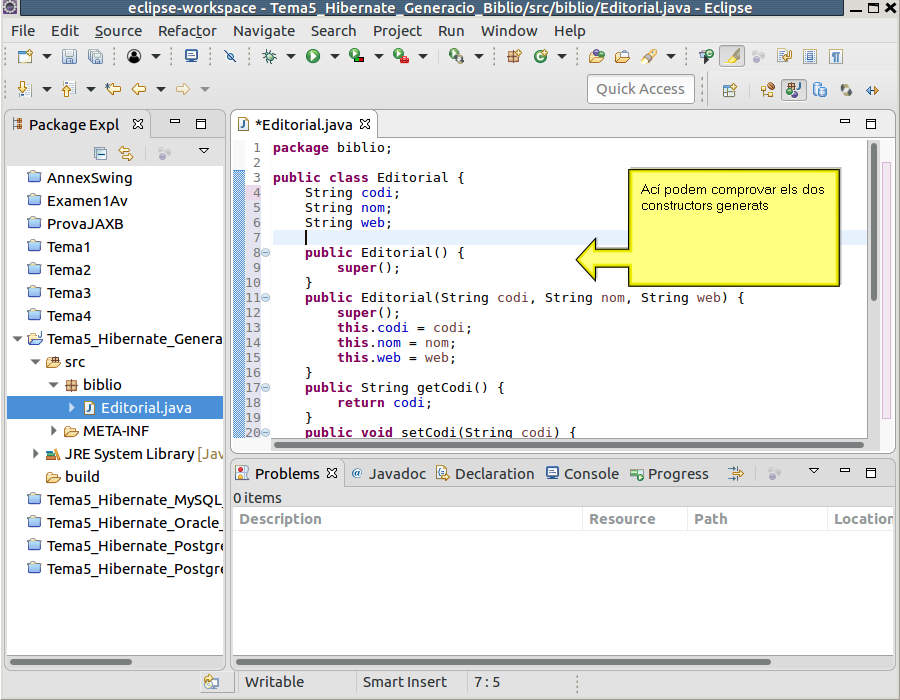Open the Refactor menu

[187, 31]
